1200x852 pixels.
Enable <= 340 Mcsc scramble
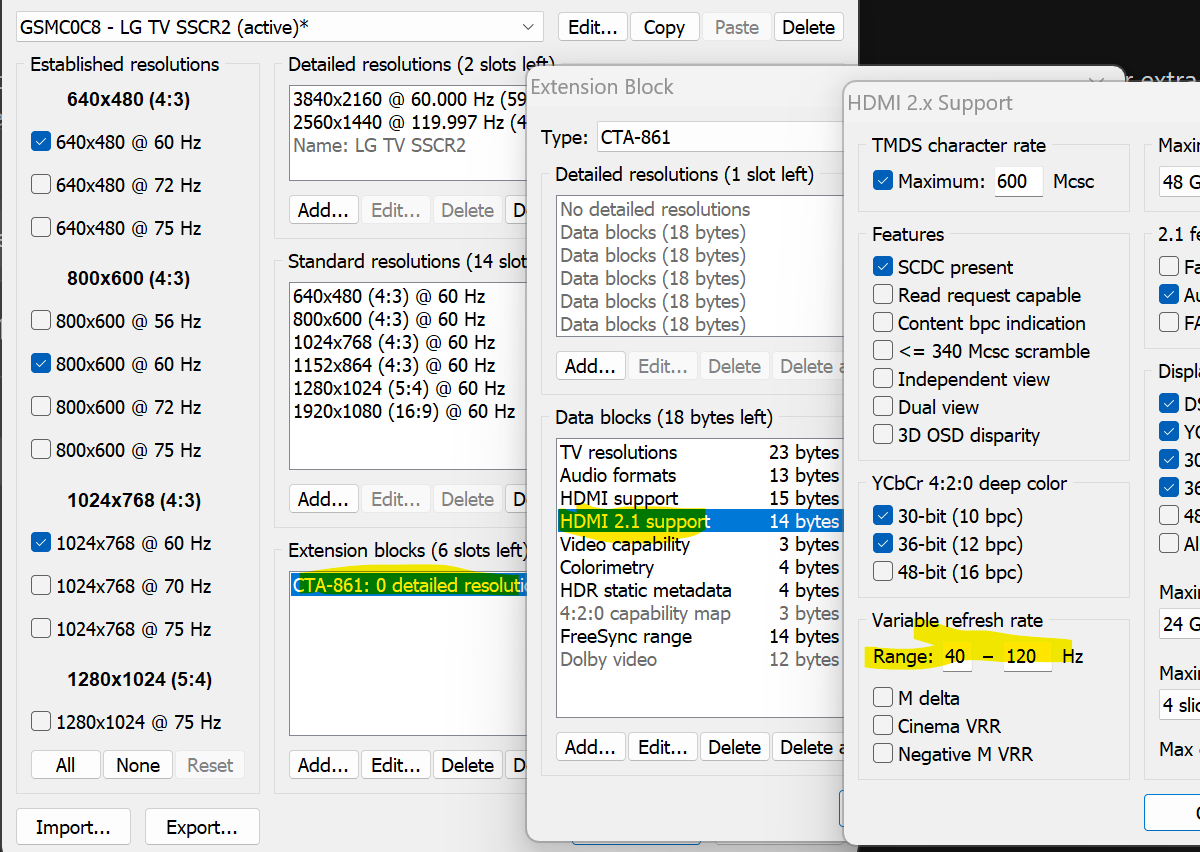pos(883,351)
